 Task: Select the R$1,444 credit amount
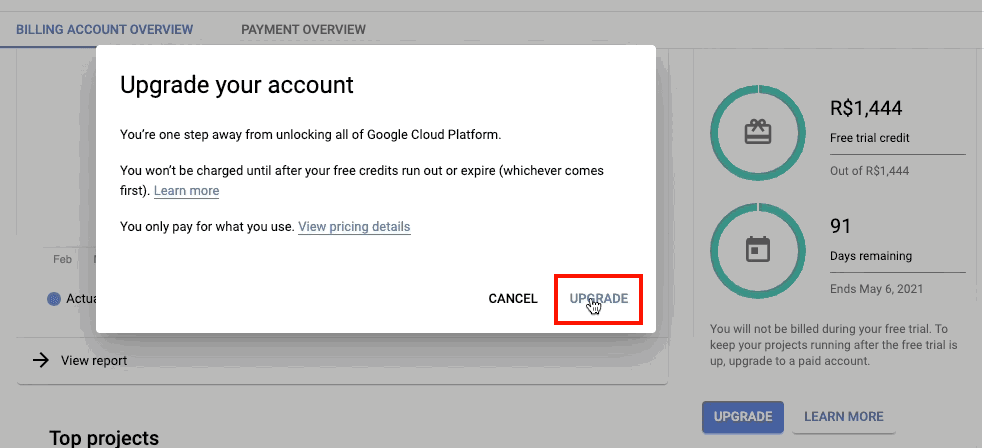click(x=866, y=109)
